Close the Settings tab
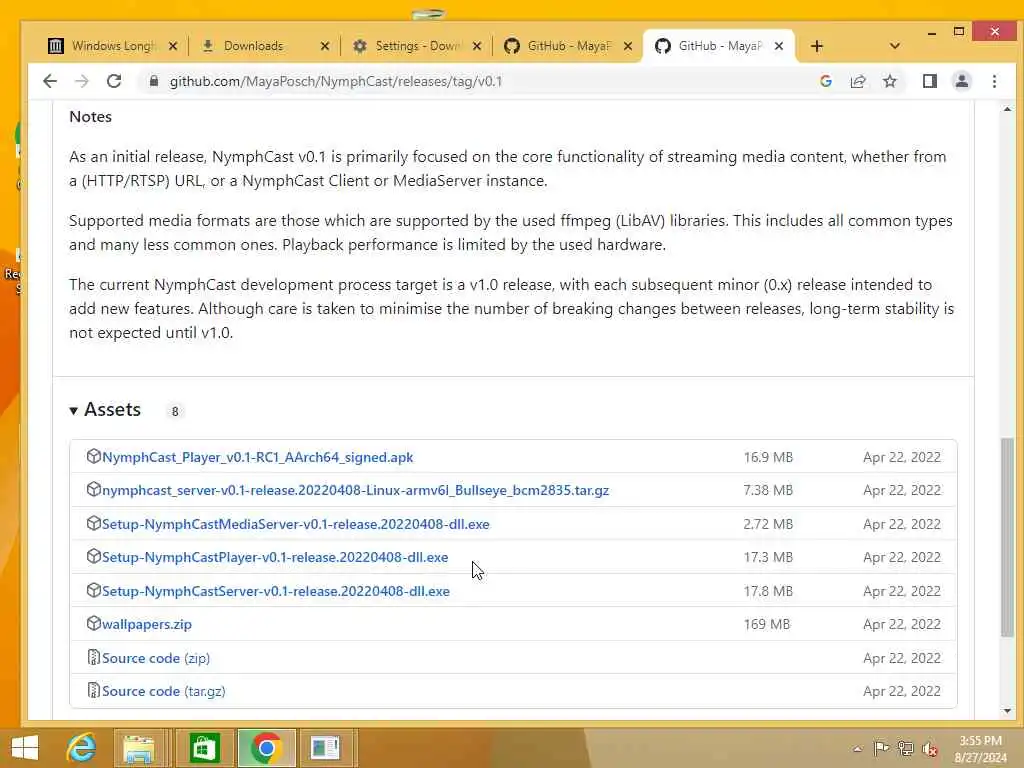The image size is (1024, 768). 477,46
